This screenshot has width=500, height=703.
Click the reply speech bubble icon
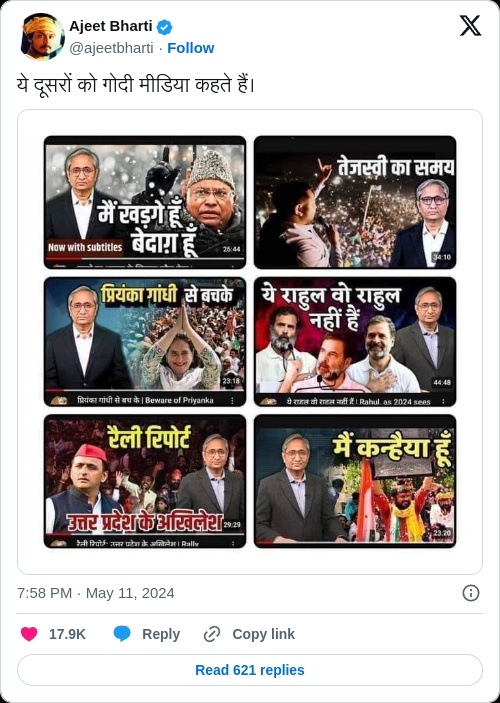point(122,634)
